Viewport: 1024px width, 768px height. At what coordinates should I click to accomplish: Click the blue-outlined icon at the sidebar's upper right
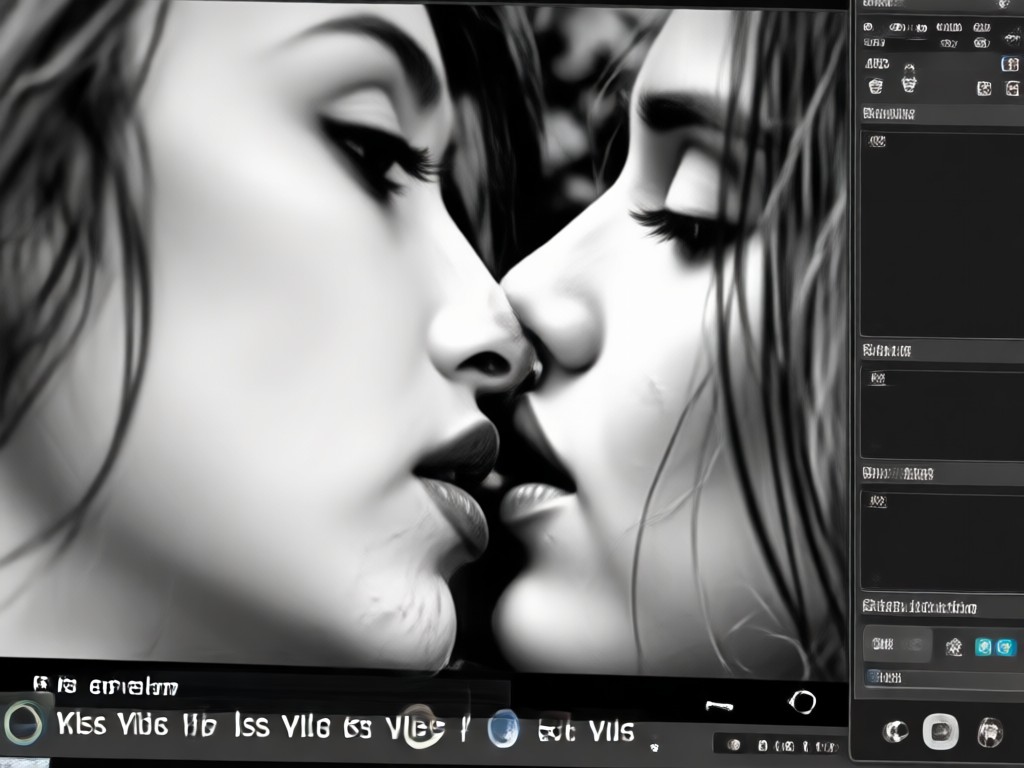coord(1010,64)
